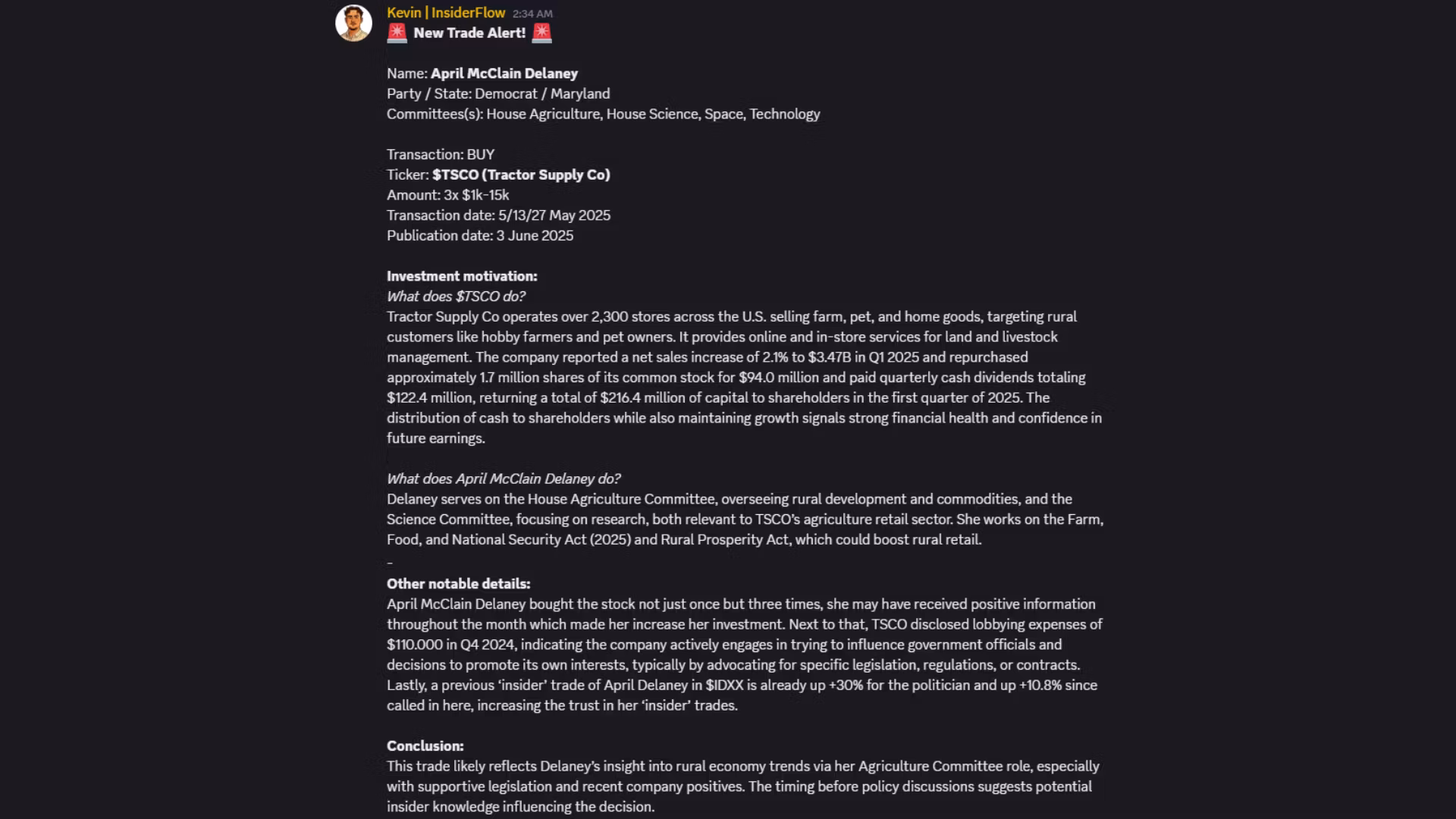This screenshot has width=1456, height=819.
Task: Click the $IDXX ticker mention in the text
Action: [724, 686]
